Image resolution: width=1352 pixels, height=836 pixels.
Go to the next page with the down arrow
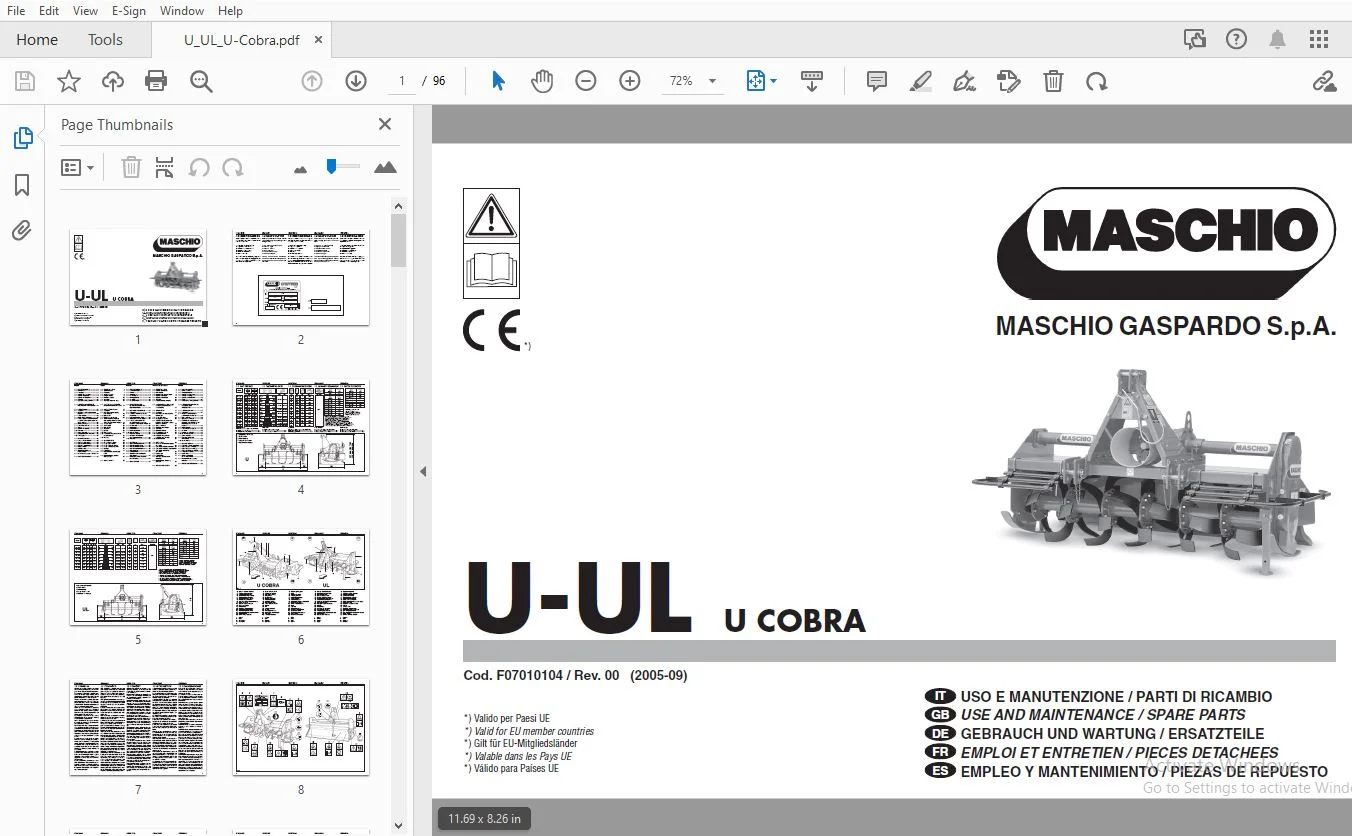(356, 81)
